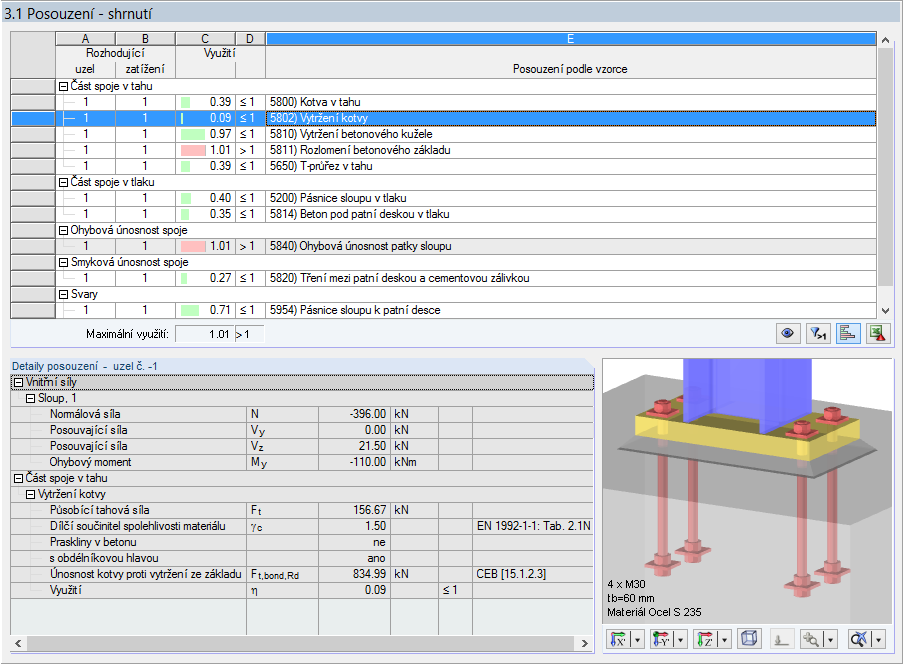Viewport: 904px width, 665px height.
Task: Select row '5820) Tření mezi patní deskou'
Action: coord(466,279)
